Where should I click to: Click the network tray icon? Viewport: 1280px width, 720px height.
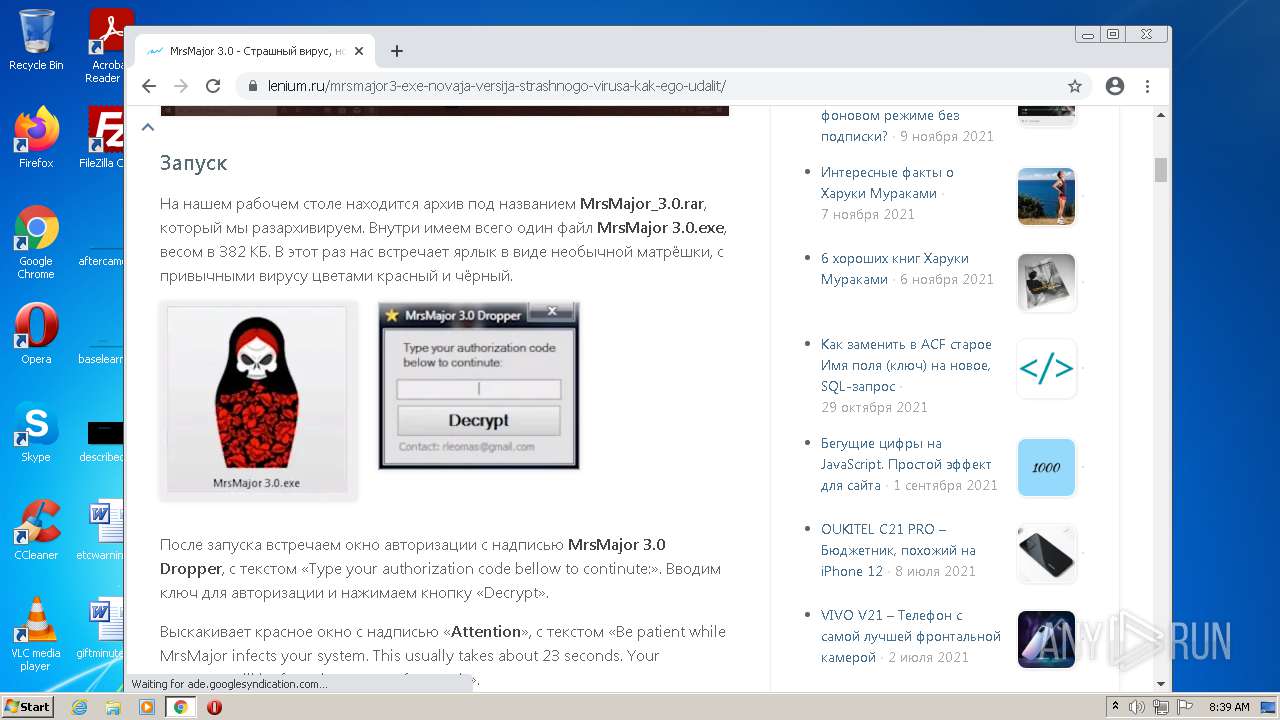pos(1161,707)
